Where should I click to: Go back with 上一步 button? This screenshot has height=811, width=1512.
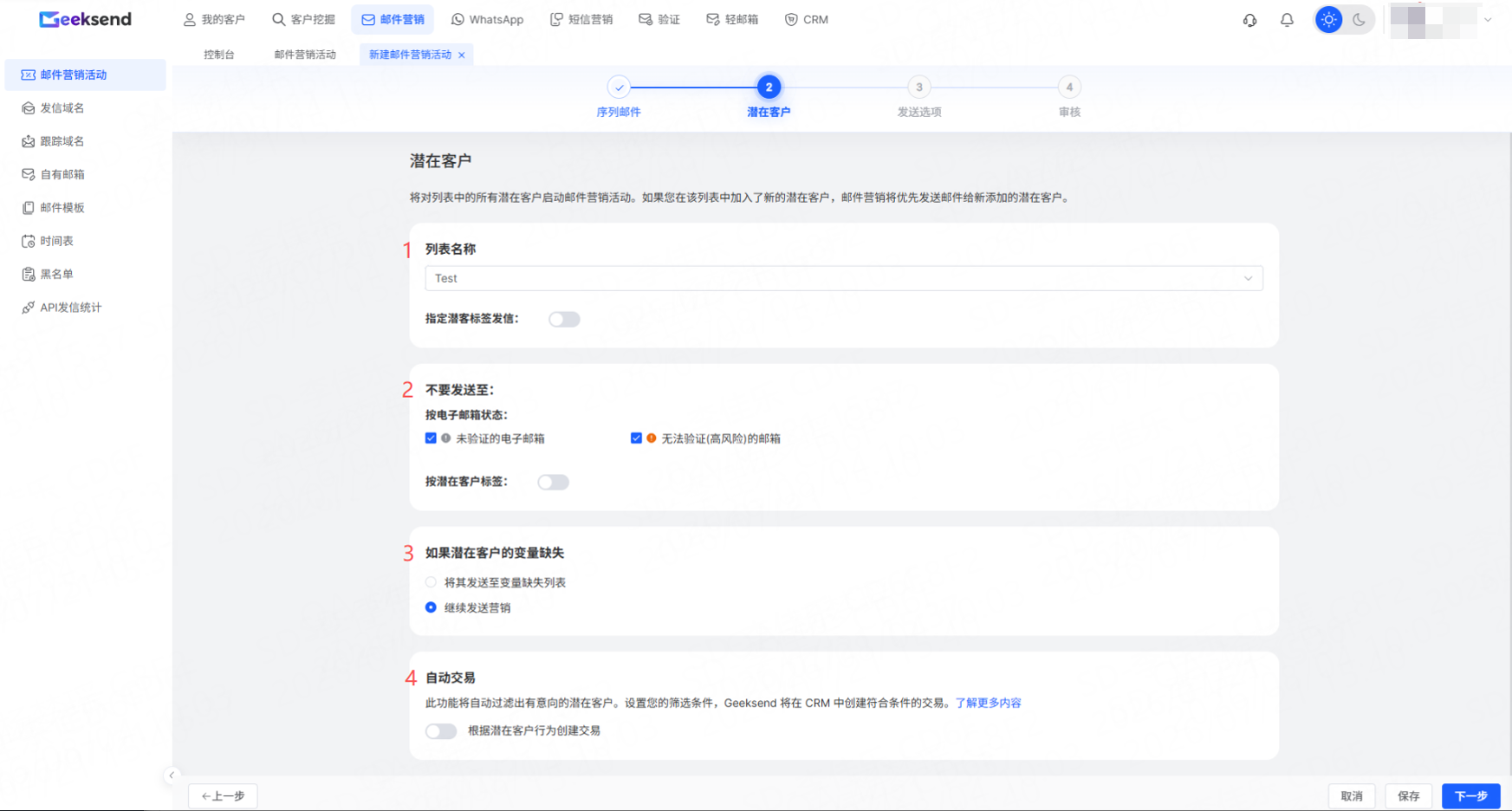(223, 795)
